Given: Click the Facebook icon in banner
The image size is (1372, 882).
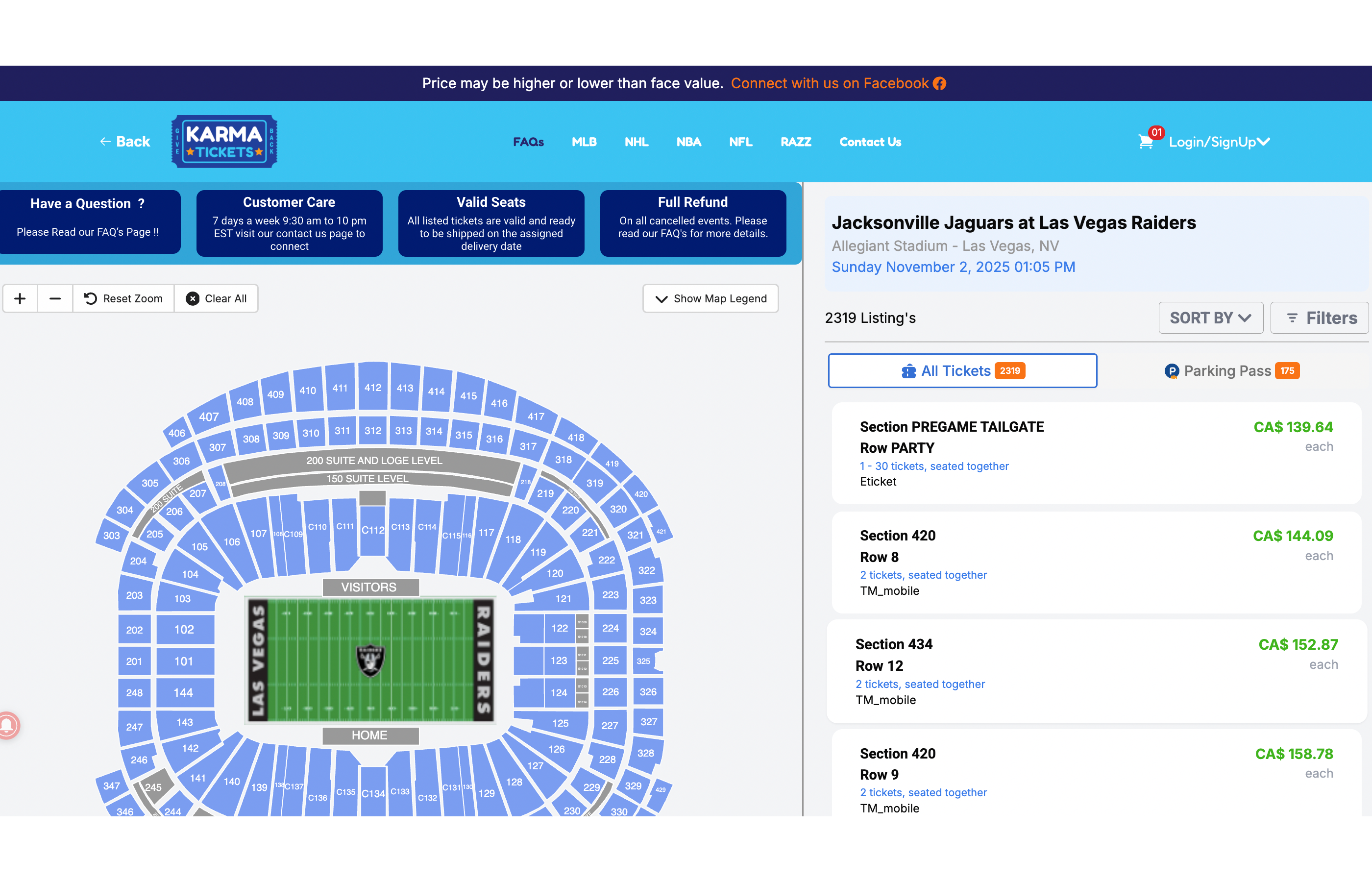Looking at the screenshot, I should [x=940, y=84].
